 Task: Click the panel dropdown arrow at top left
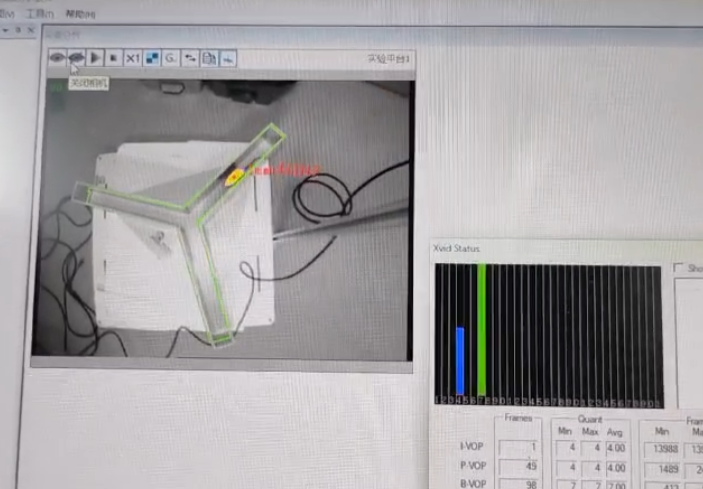pyautogui.click(x=5, y=32)
